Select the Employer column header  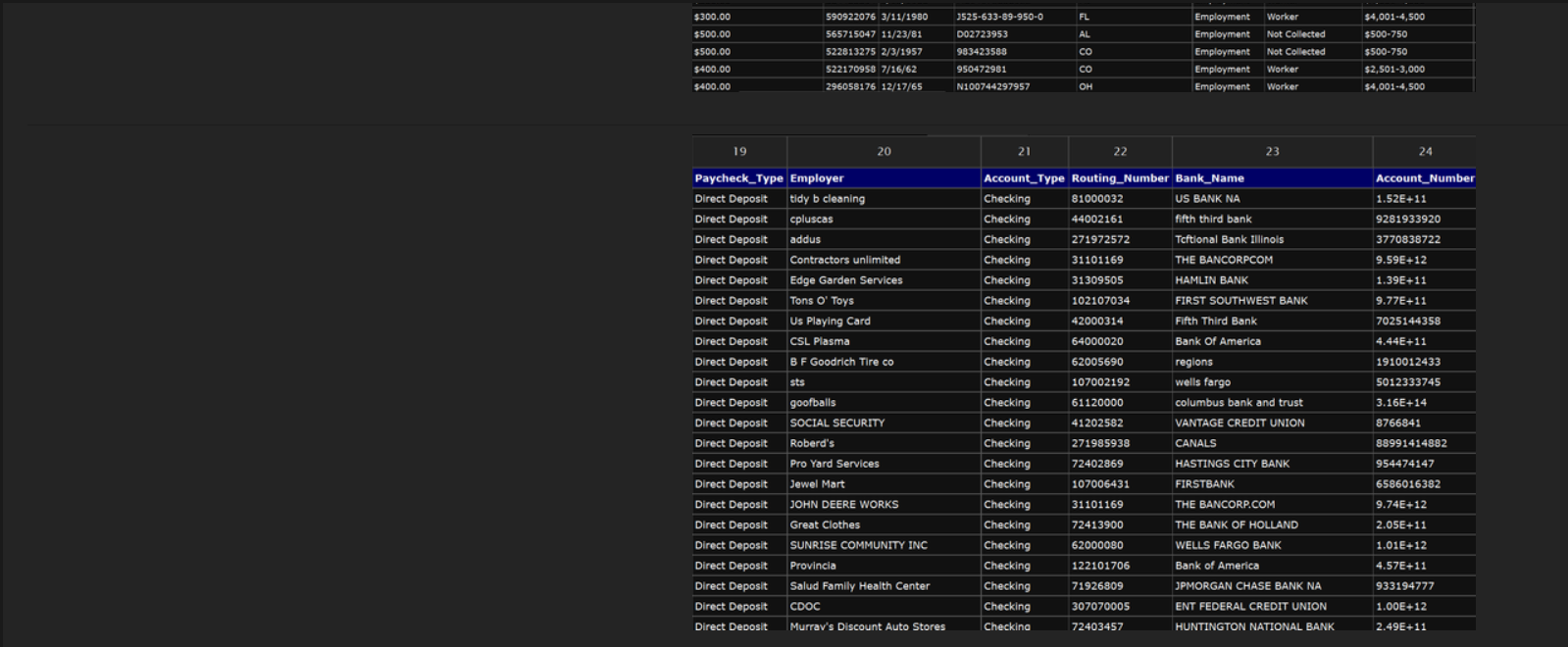(x=883, y=178)
